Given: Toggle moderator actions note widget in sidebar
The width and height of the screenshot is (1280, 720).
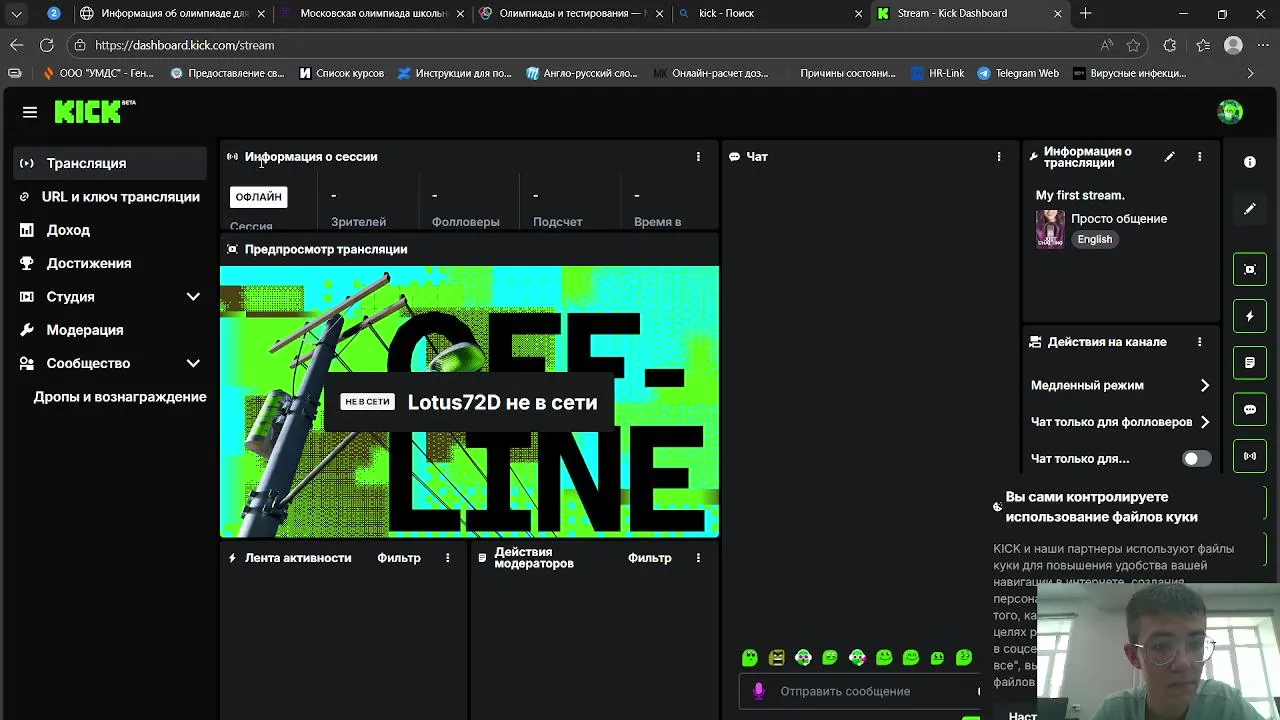Looking at the screenshot, I should coord(1250,363).
